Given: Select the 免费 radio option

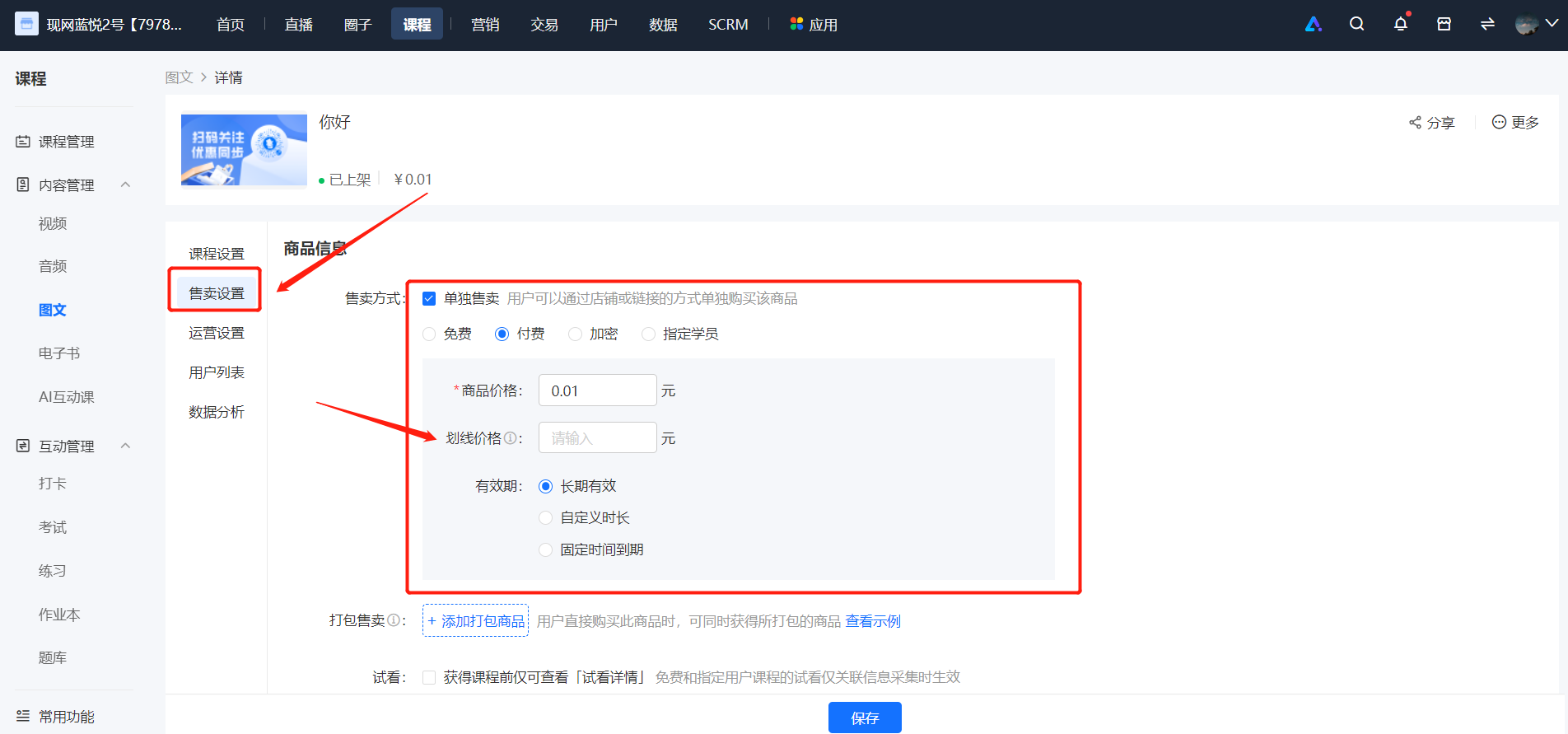Looking at the screenshot, I should [x=429, y=334].
